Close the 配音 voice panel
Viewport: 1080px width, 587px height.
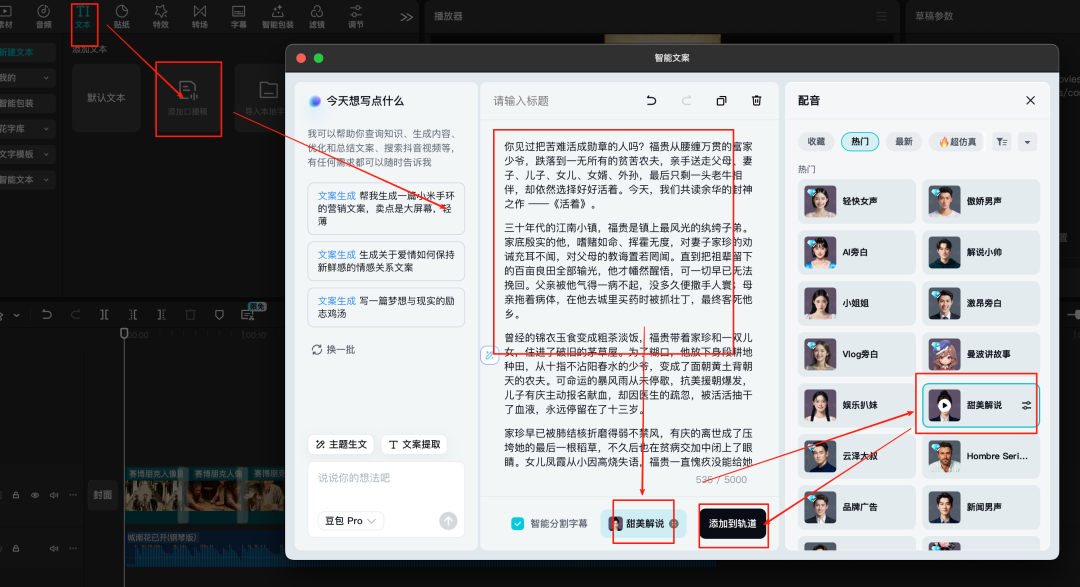[x=1030, y=101]
